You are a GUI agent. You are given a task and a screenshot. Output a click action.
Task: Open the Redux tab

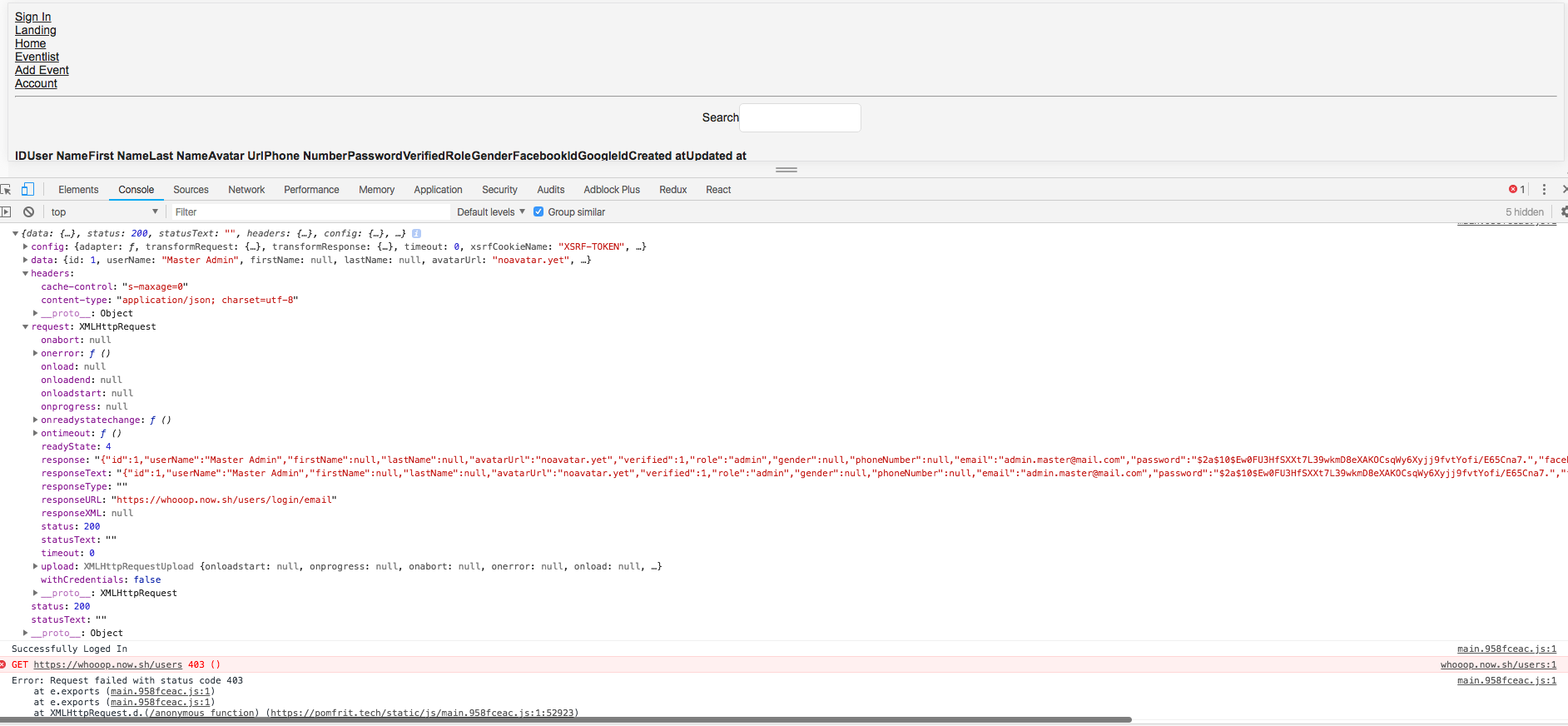pos(672,190)
